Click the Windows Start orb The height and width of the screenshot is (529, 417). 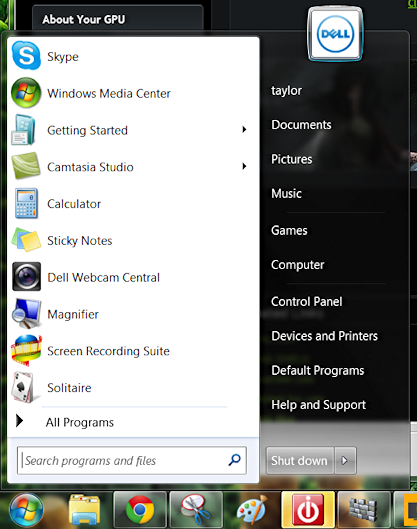coord(26,510)
